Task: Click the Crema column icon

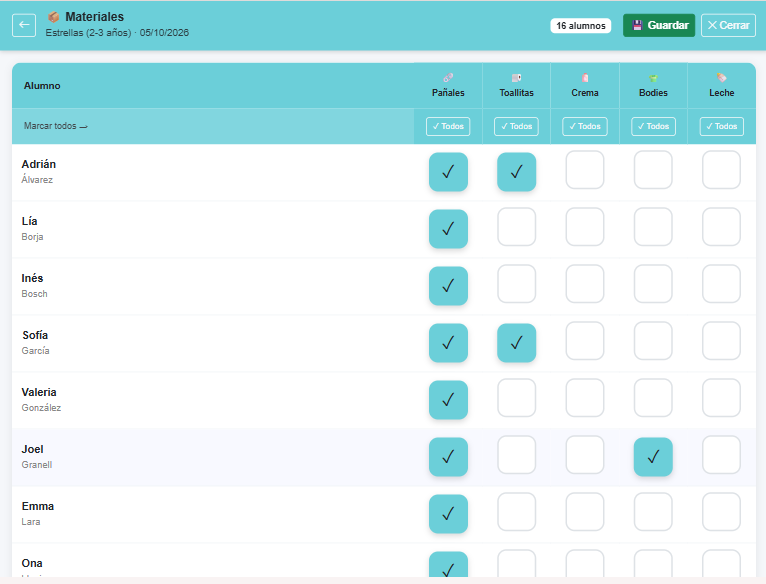Action: click(x=585, y=78)
